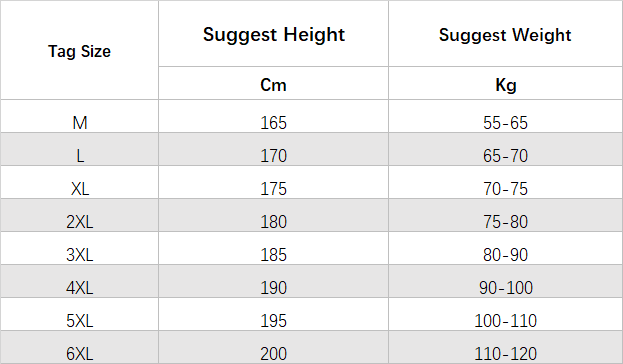
Task: Select the Suggest Height column header
Action: coord(273,34)
